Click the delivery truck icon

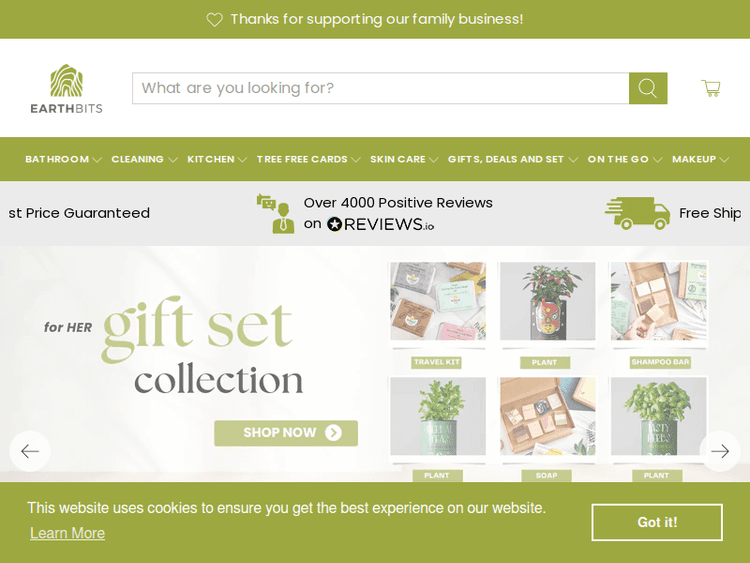click(x=638, y=213)
